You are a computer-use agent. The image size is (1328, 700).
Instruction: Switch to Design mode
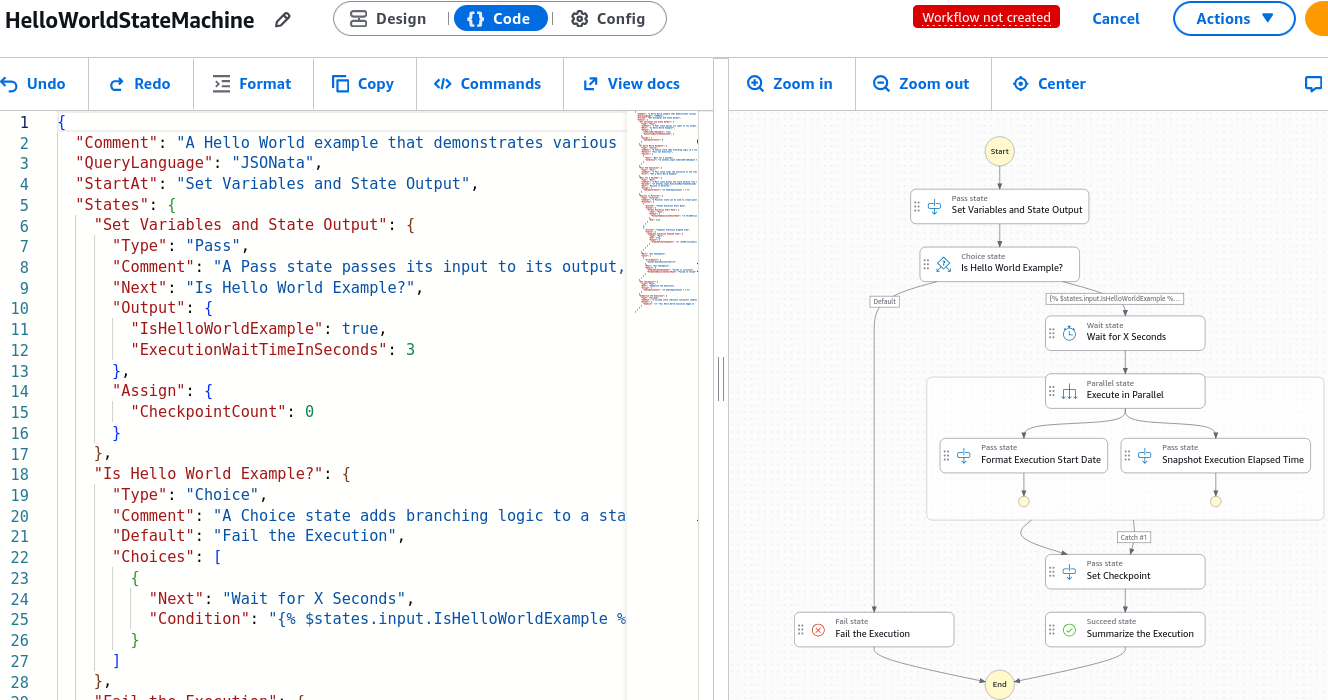(389, 19)
